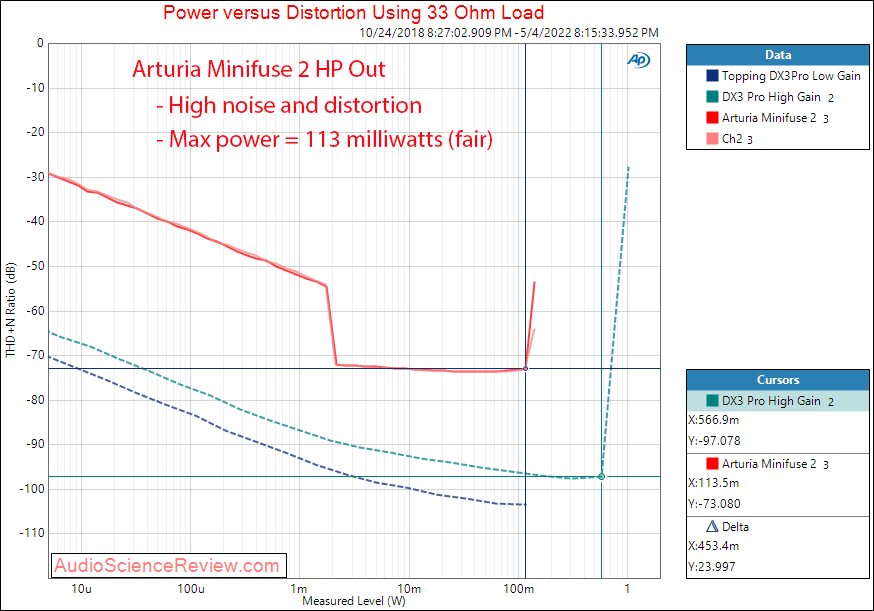
Task: Click the Delta triangle icon
Action: (712, 526)
